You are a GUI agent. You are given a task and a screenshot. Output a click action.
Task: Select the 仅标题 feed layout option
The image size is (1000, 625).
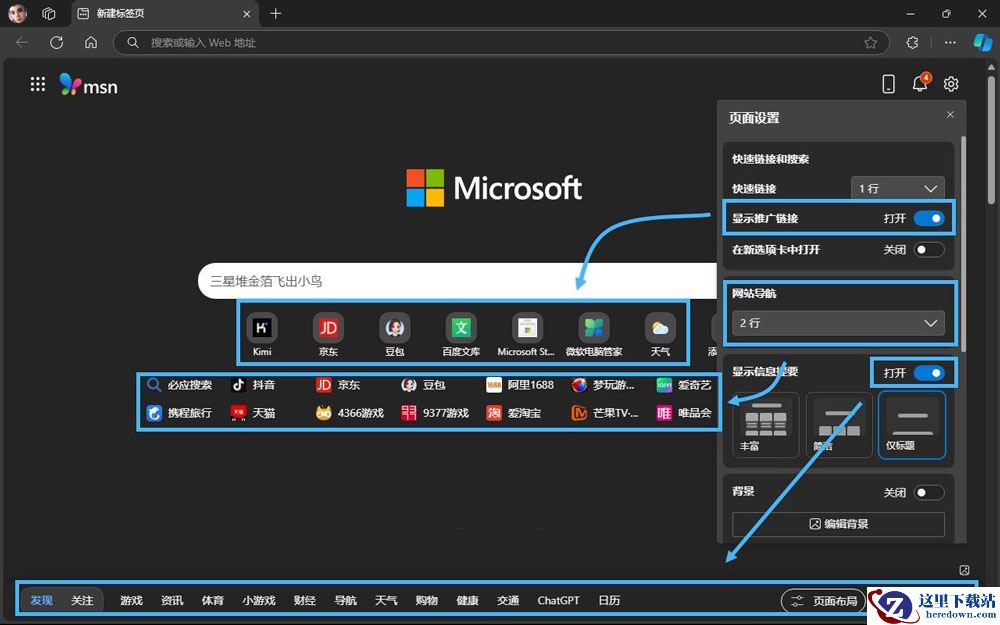(912, 425)
